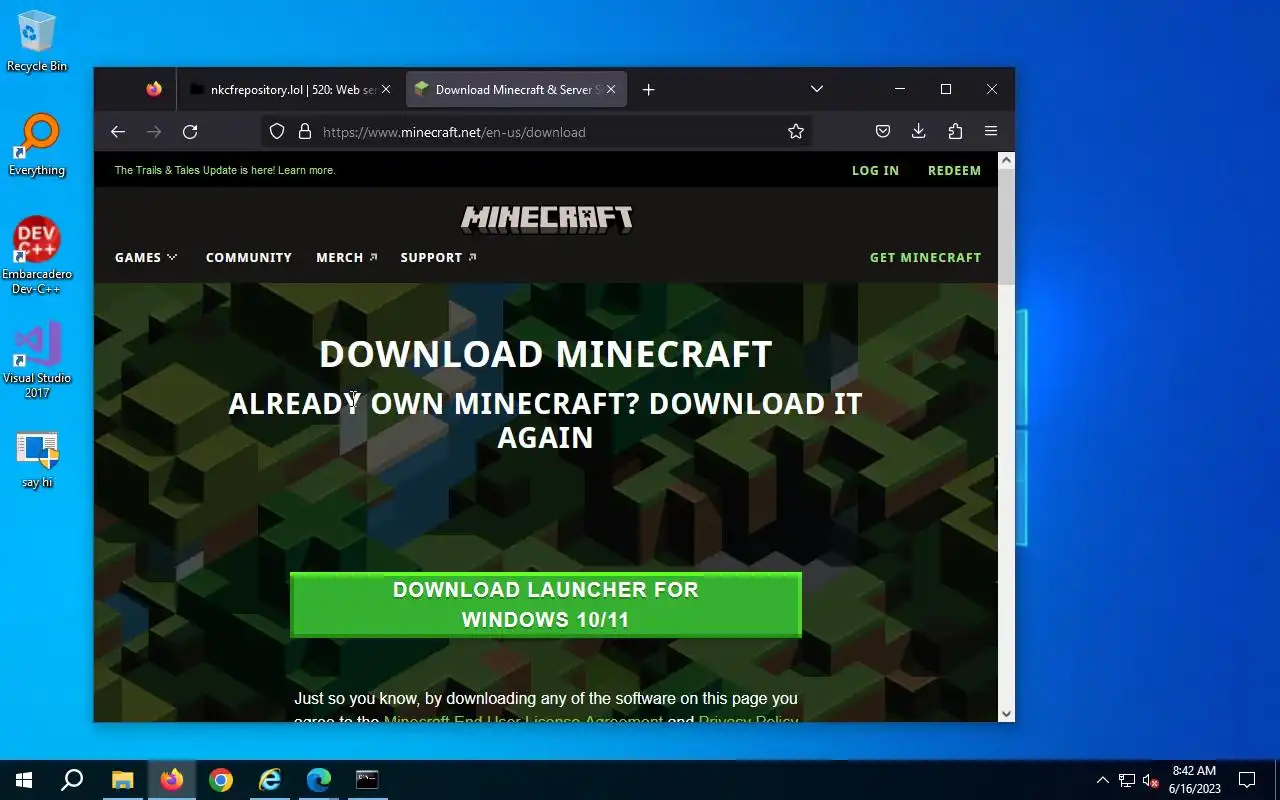Open File Explorer from the taskbar

[122, 780]
